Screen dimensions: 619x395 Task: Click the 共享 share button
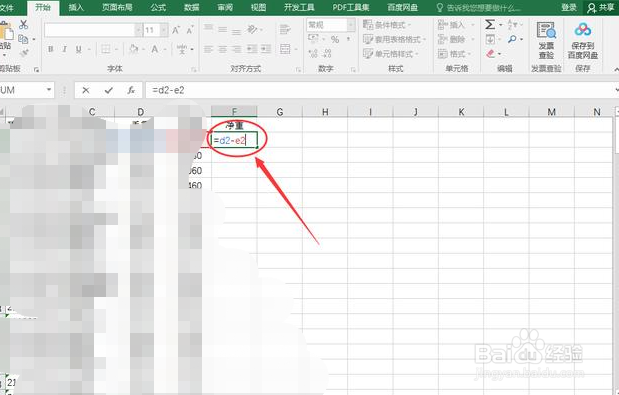pyautogui.click(x=601, y=7)
